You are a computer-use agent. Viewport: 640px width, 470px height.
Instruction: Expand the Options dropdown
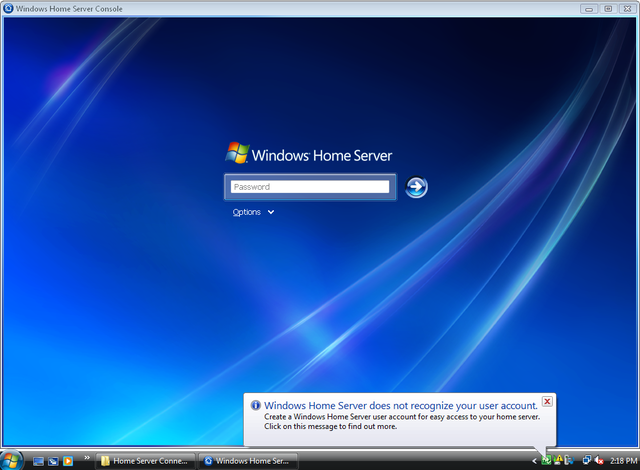[253, 212]
